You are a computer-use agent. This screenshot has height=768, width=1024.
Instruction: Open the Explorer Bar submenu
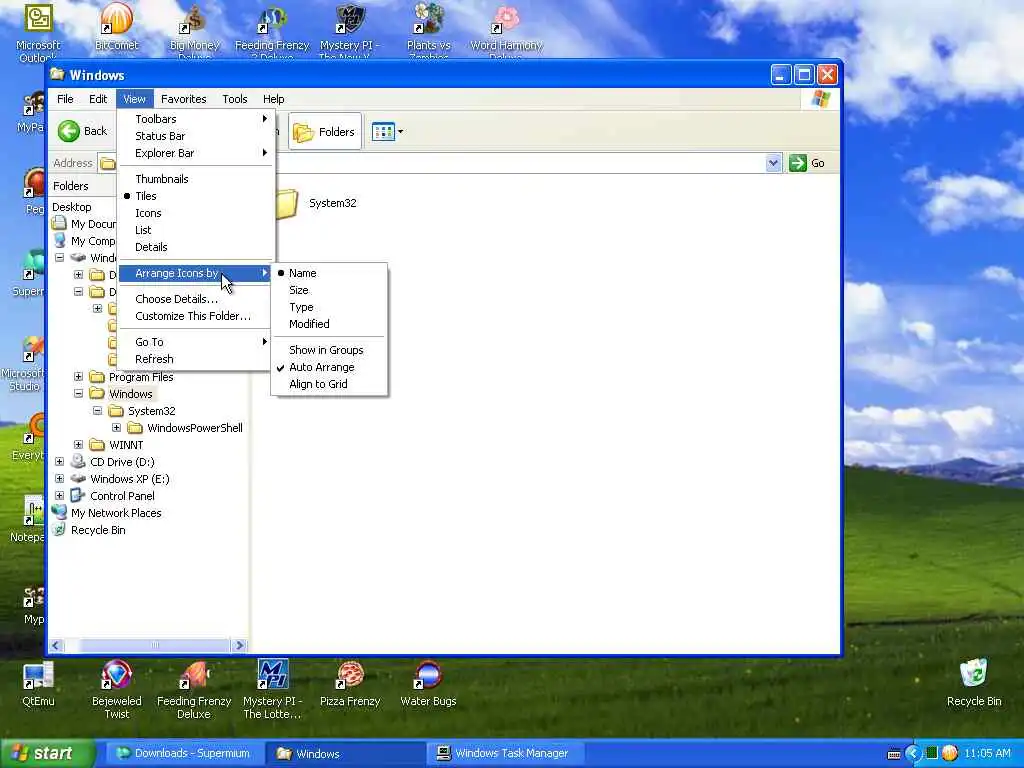coord(195,153)
